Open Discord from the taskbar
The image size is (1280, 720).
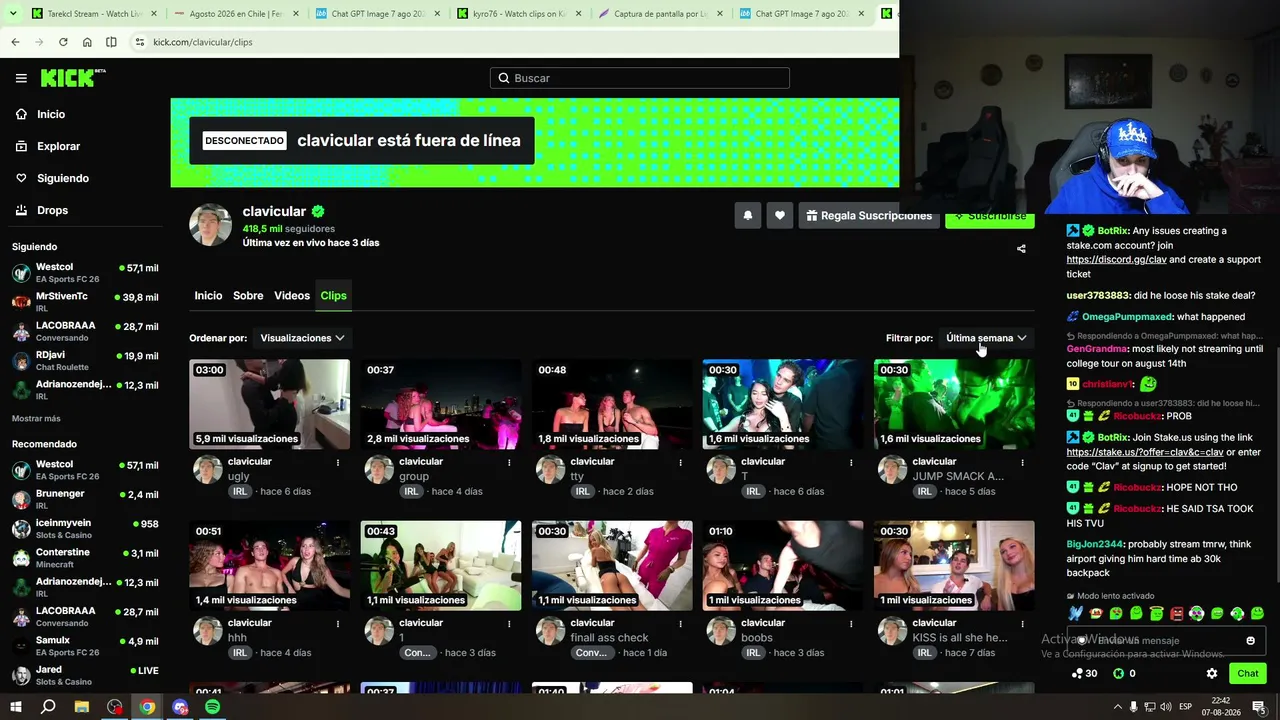coord(180,707)
